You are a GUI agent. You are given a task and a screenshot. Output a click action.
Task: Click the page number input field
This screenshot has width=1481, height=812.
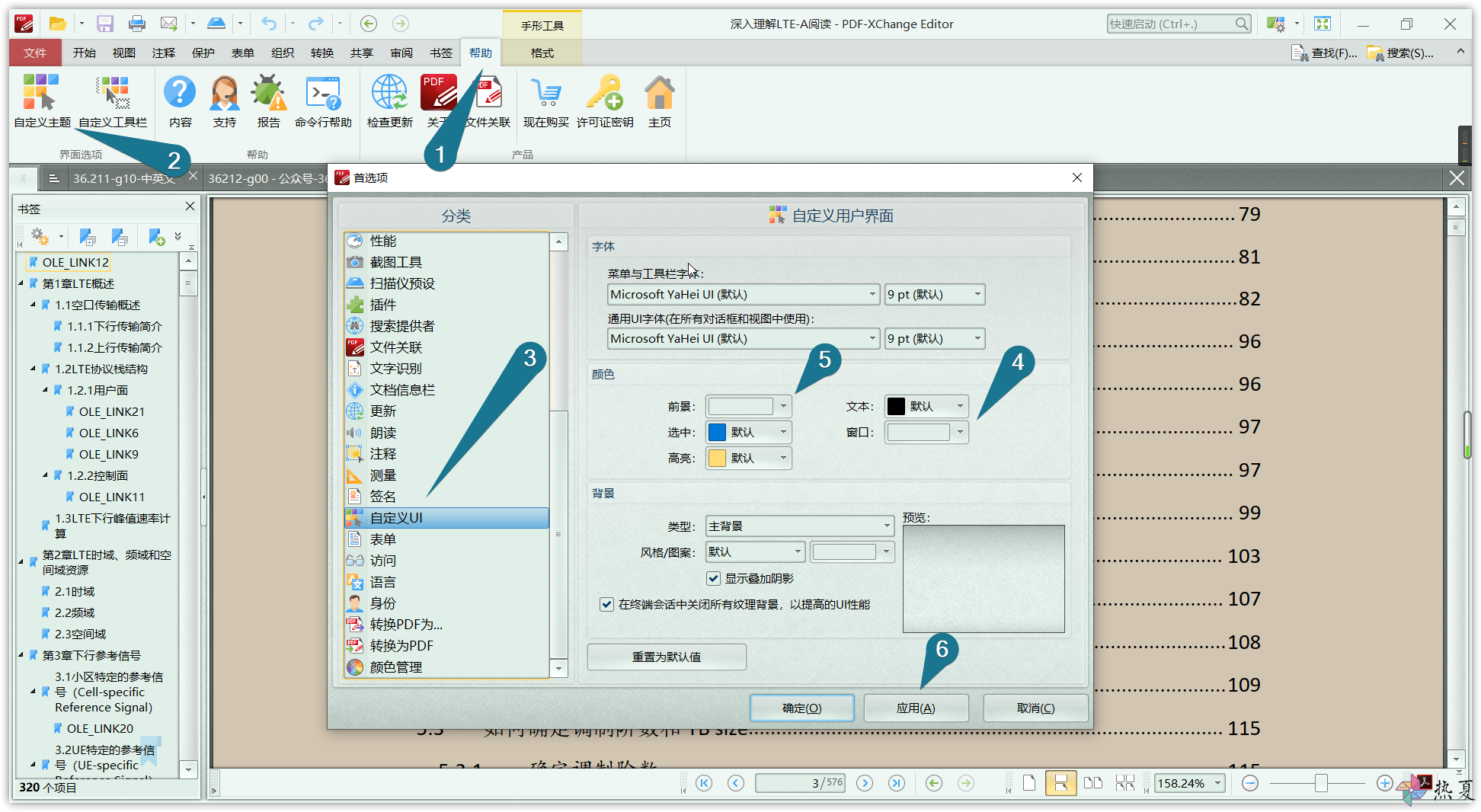800,782
